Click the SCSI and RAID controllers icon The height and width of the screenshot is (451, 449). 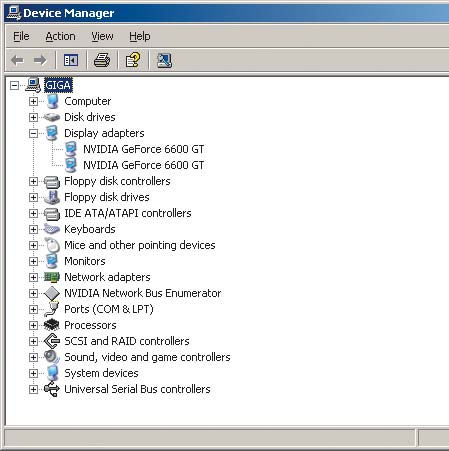(52, 341)
